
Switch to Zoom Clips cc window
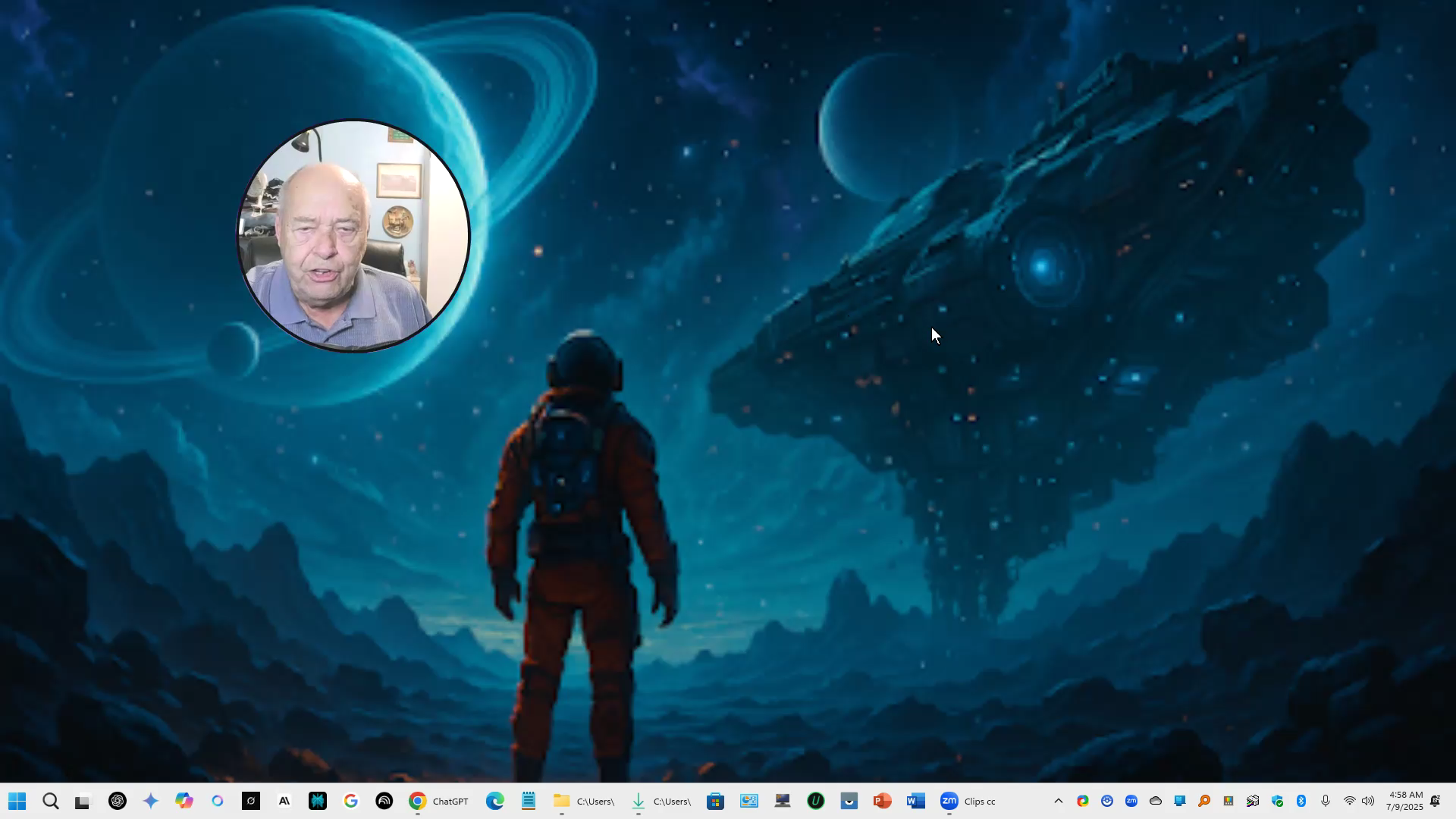tap(968, 801)
